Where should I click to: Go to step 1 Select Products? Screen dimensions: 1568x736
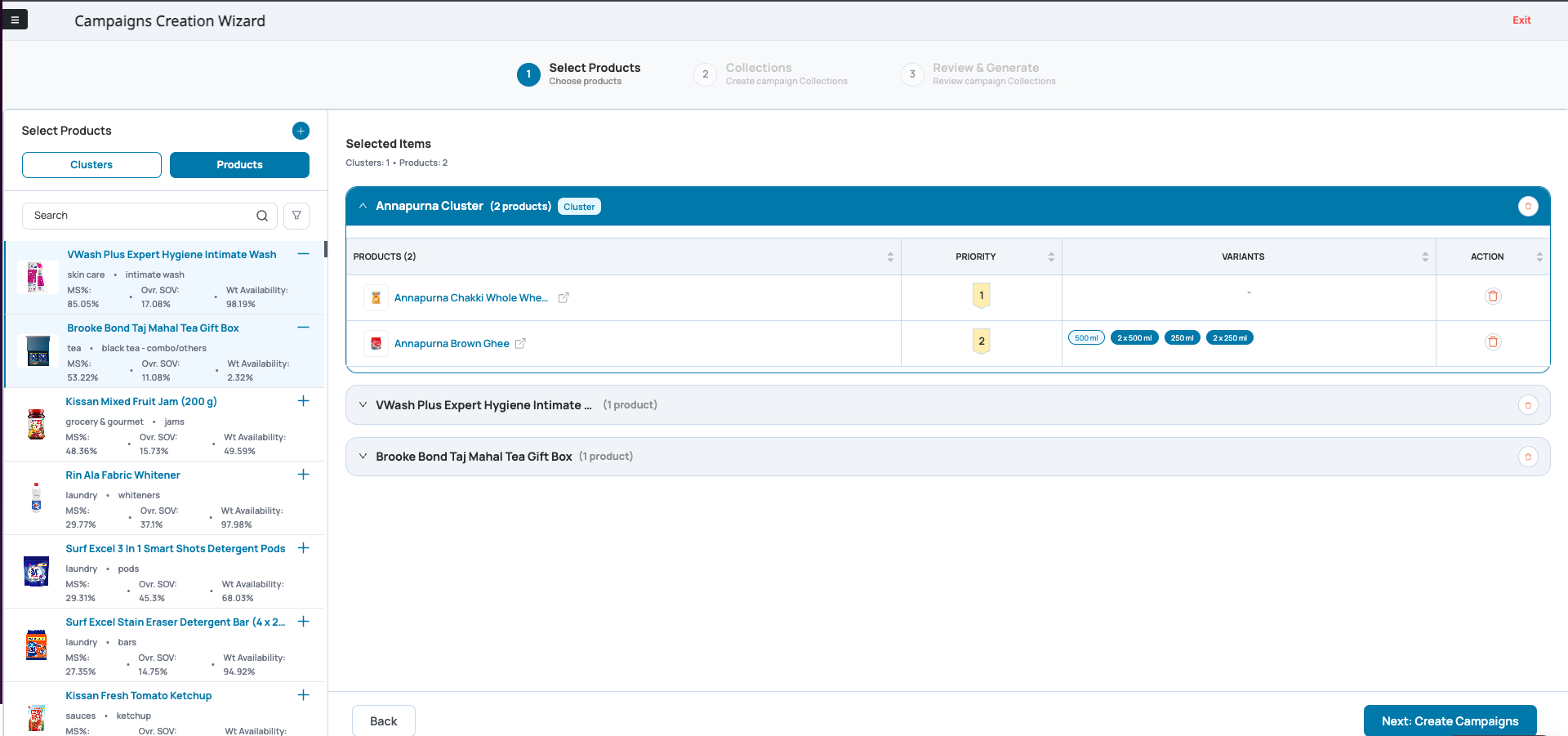click(579, 74)
